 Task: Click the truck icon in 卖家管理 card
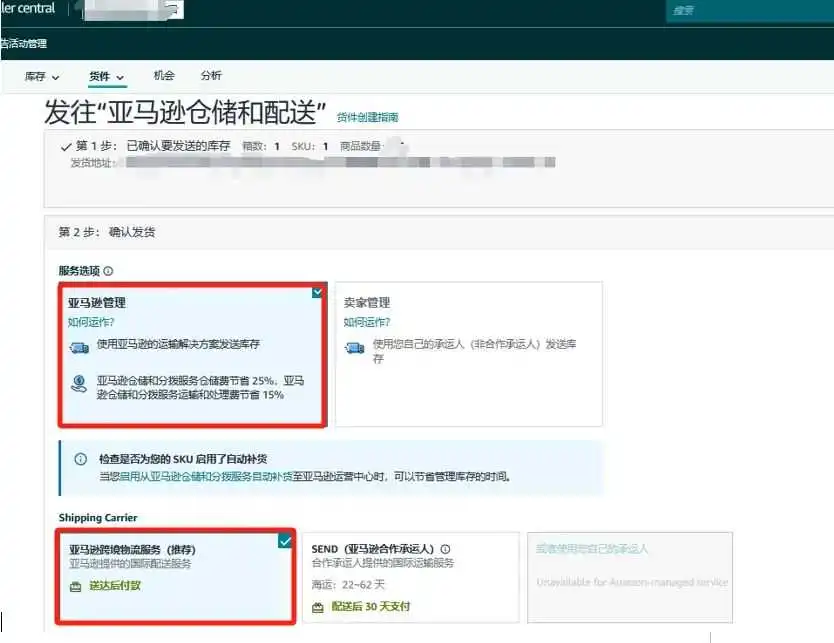(x=355, y=348)
